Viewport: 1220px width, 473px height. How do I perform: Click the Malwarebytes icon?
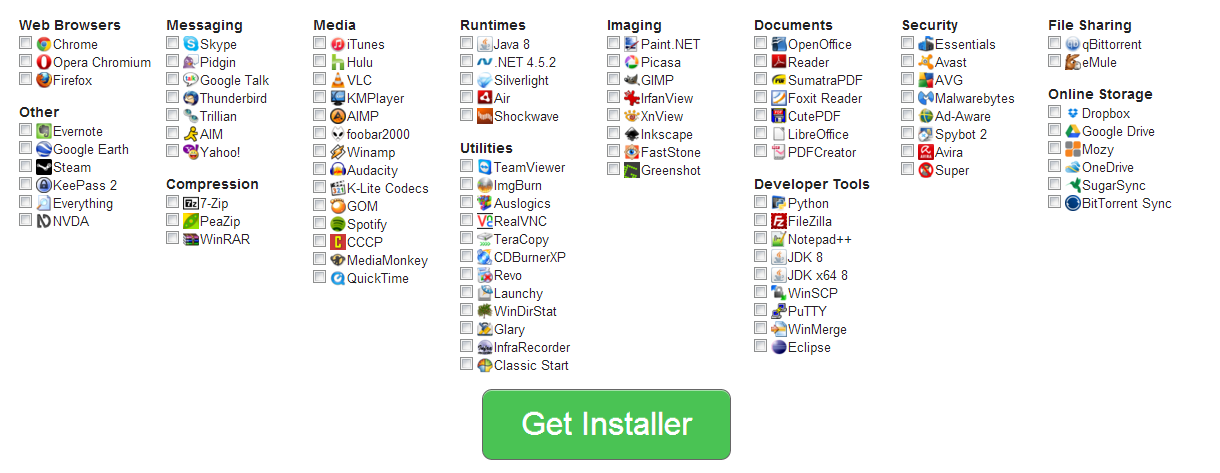click(x=926, y=98)
